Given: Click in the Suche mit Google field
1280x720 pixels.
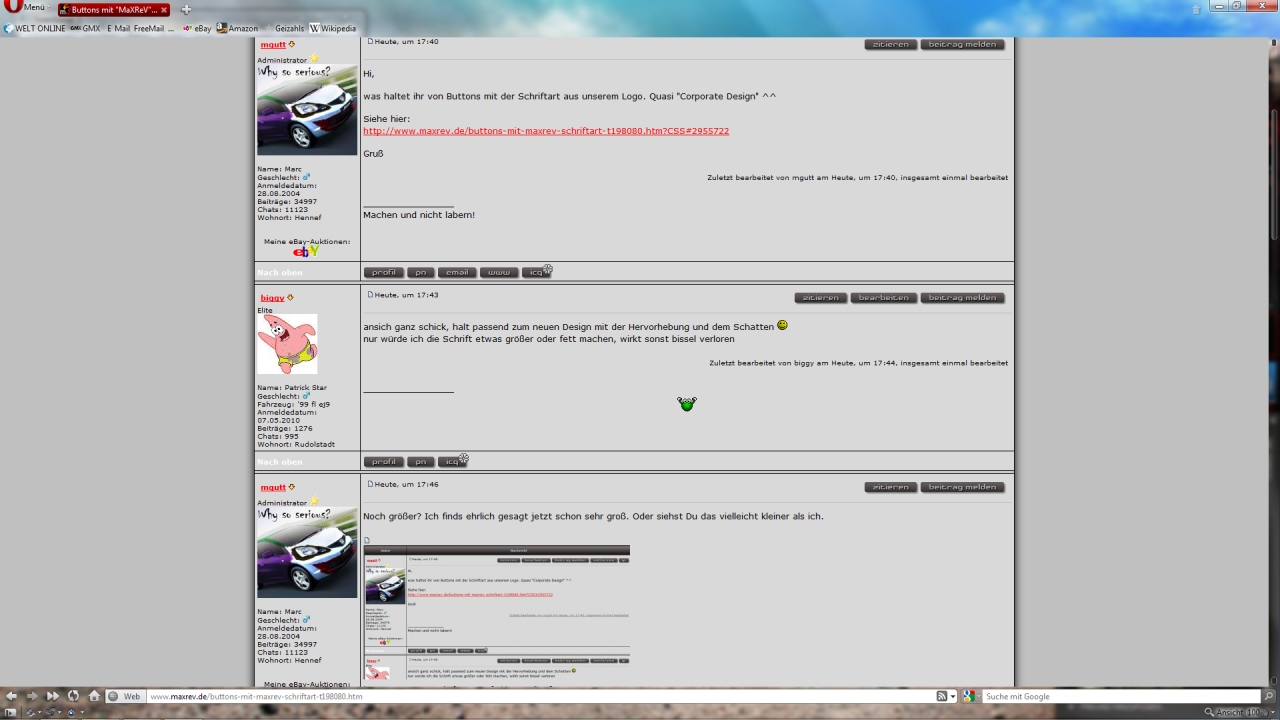Looking at the screenshot, I should (1120, 696).
